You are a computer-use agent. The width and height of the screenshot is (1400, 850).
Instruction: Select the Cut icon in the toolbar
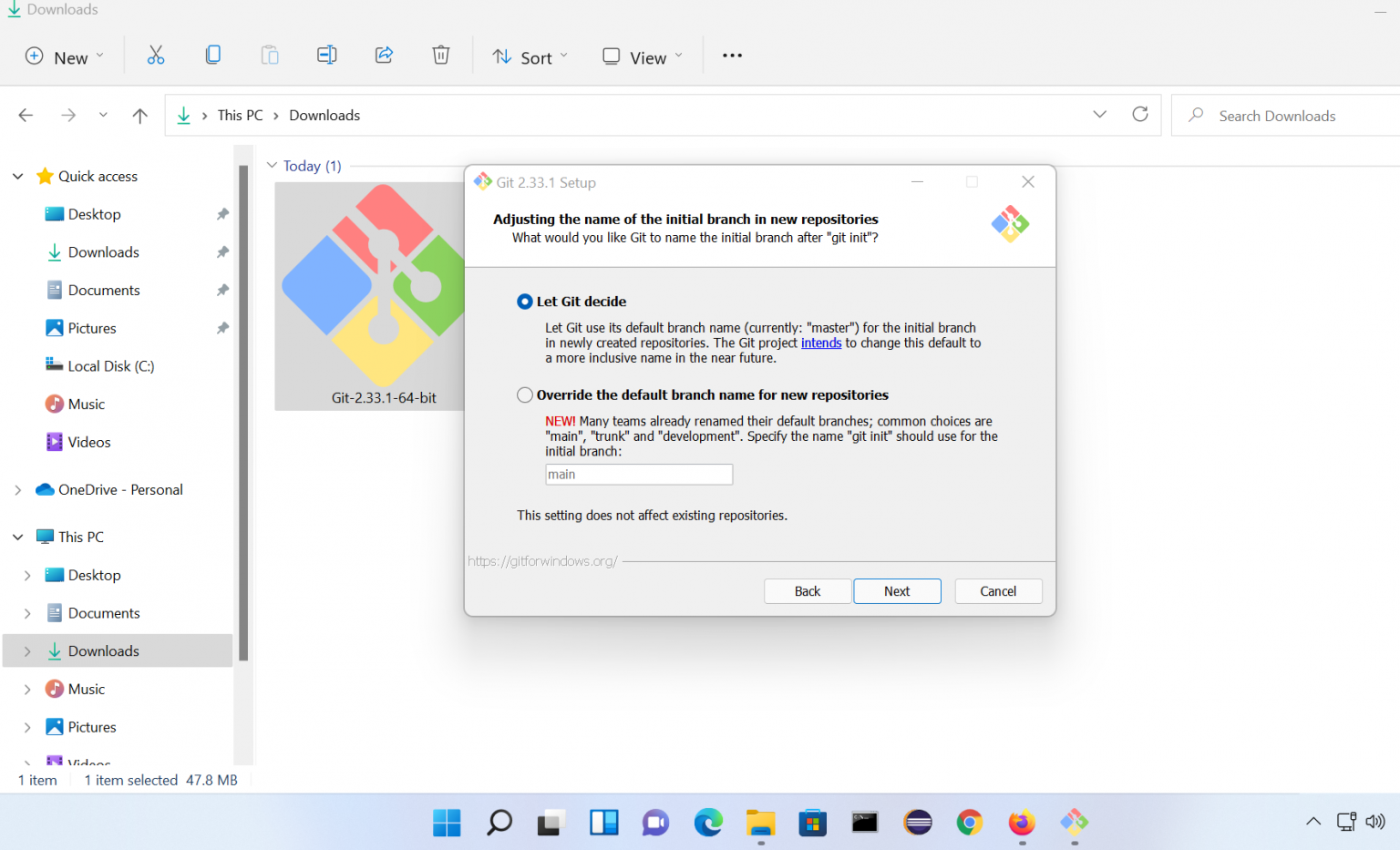tap(156, 55)
